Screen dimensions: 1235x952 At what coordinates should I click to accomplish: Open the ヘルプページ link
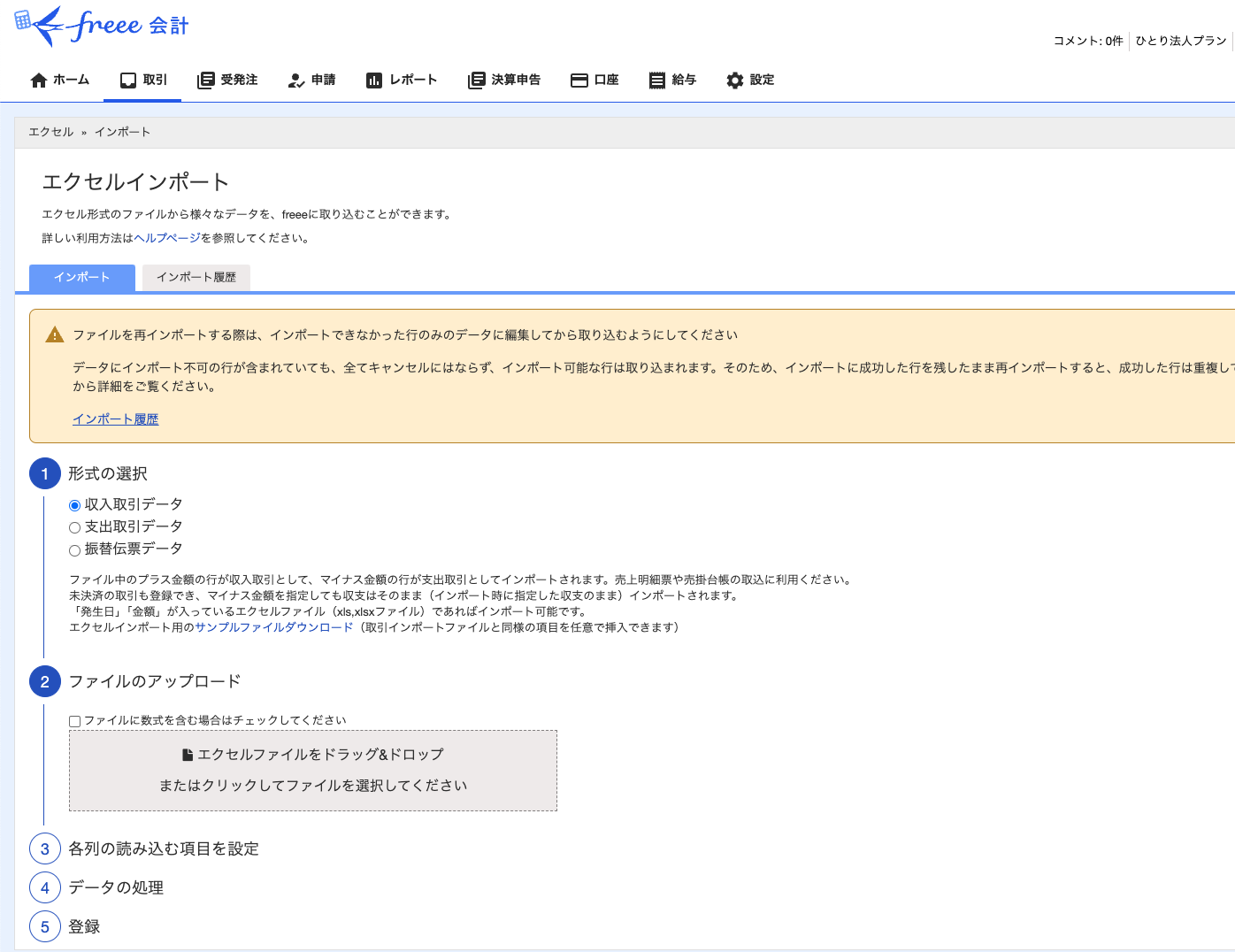click(167, 238)
